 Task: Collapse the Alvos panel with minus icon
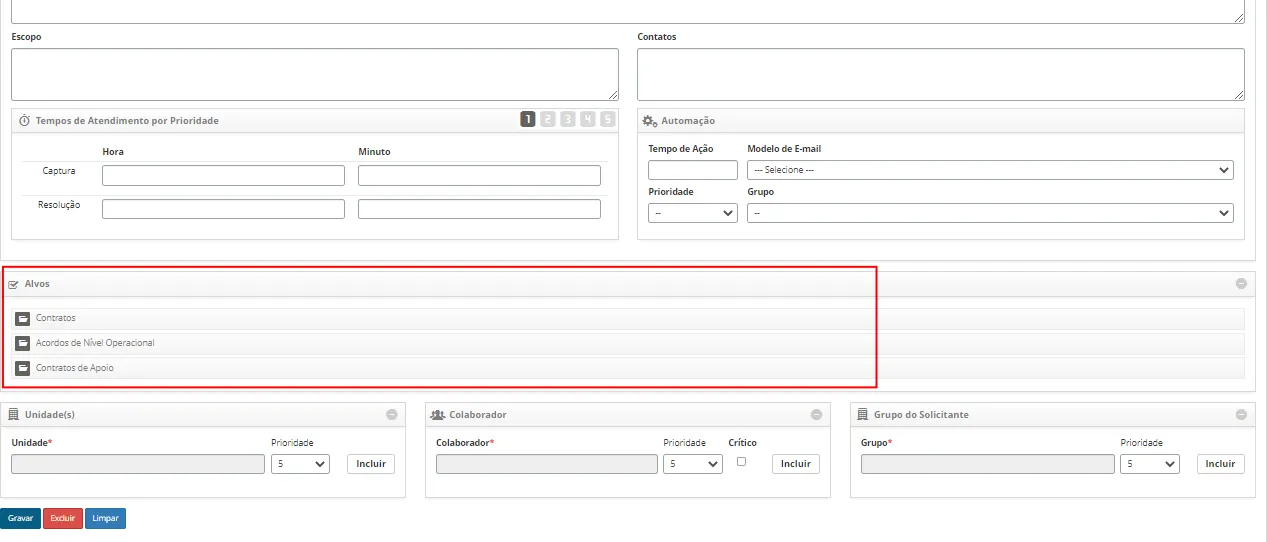(1241, 284)
